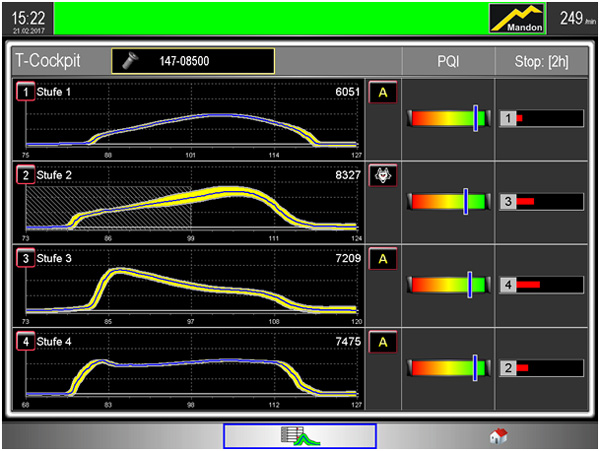Toggle the Stufe 4 'A' mode button
600x451 pixels.
tap(383, 343)
